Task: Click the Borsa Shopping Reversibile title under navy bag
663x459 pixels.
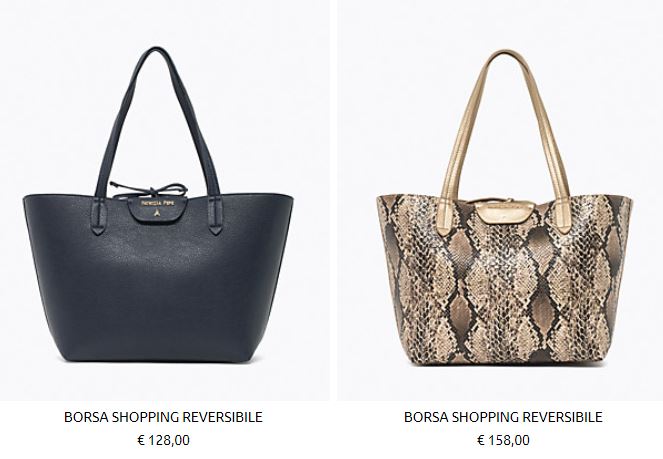Action: pos(163,417)
